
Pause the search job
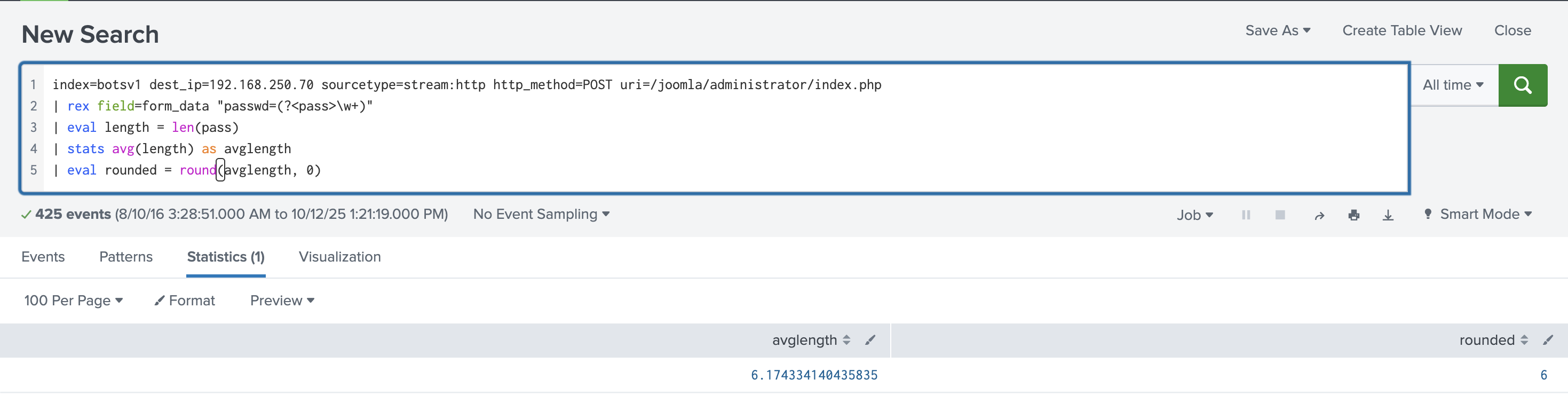[1246, 215]
